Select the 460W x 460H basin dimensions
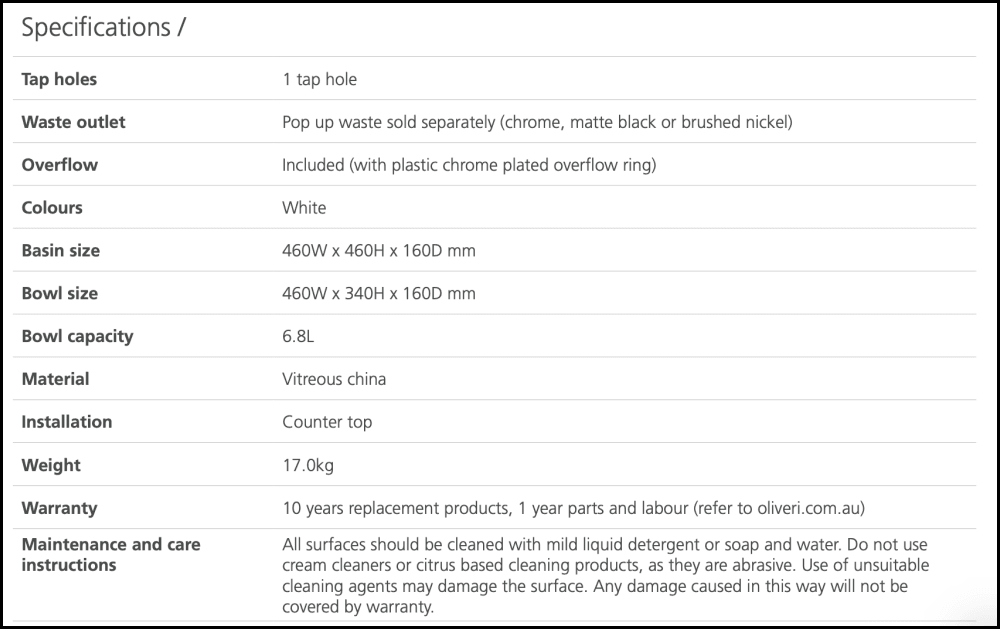 click(x=378, y=251)
